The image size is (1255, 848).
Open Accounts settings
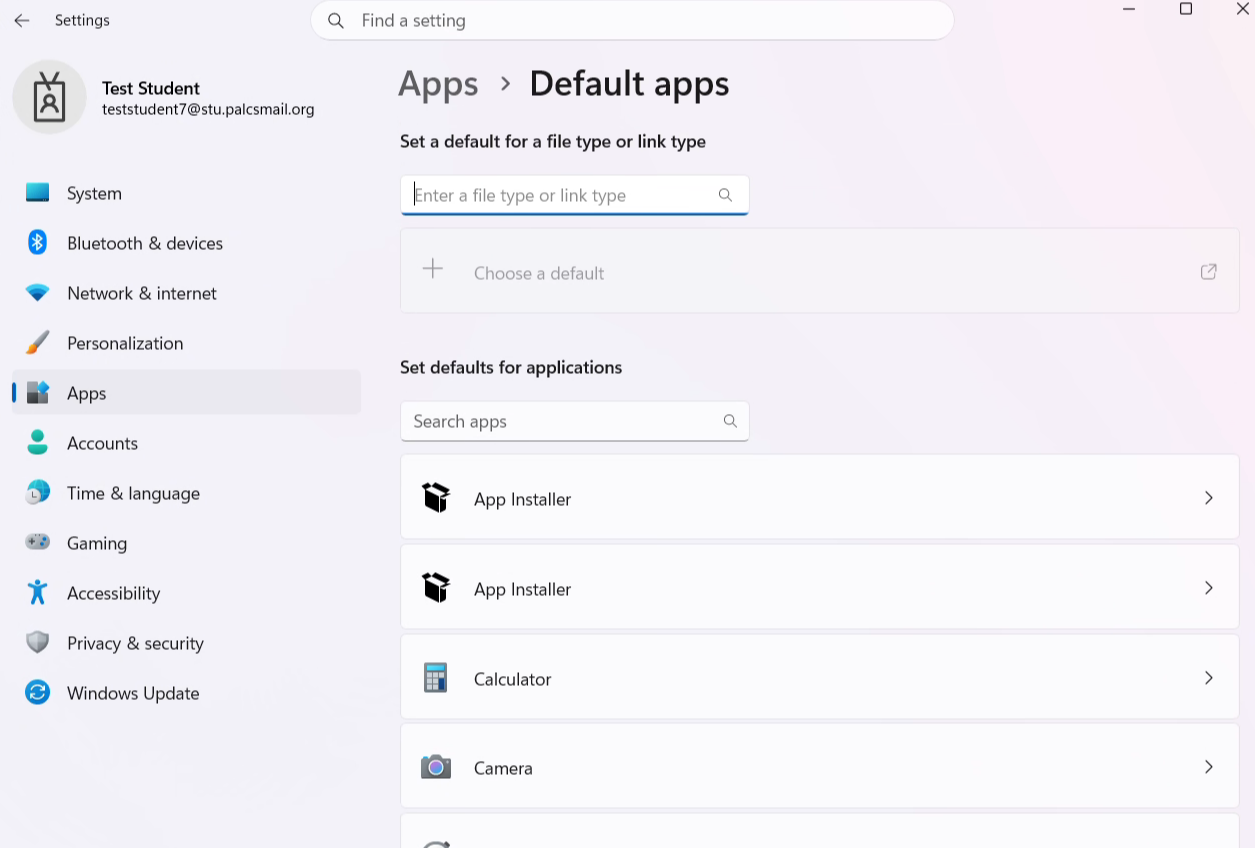(186, 443)
